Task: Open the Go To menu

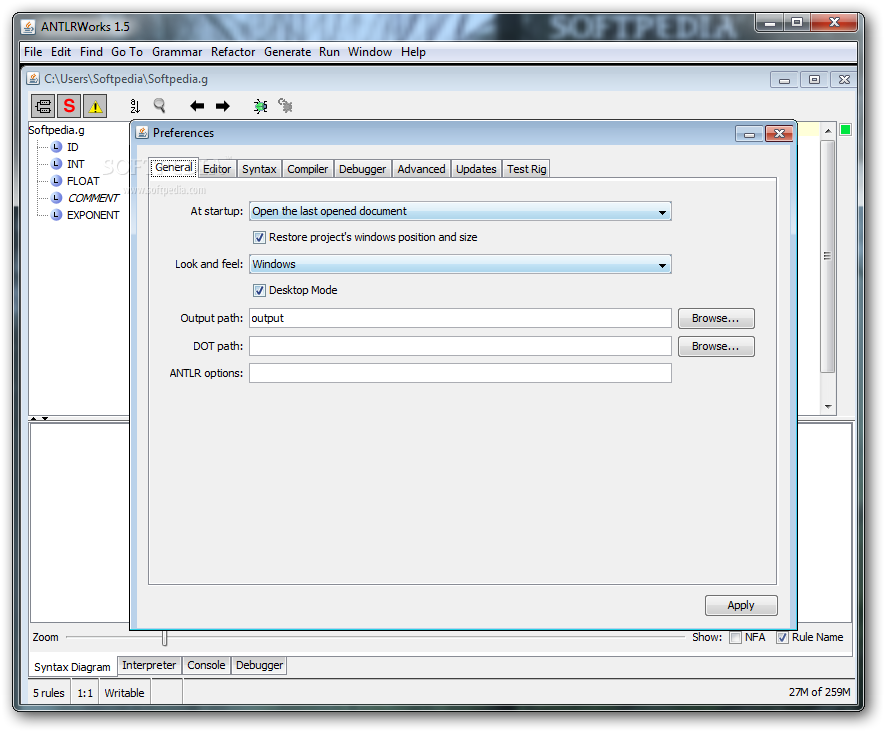Action: coord(126,52)
